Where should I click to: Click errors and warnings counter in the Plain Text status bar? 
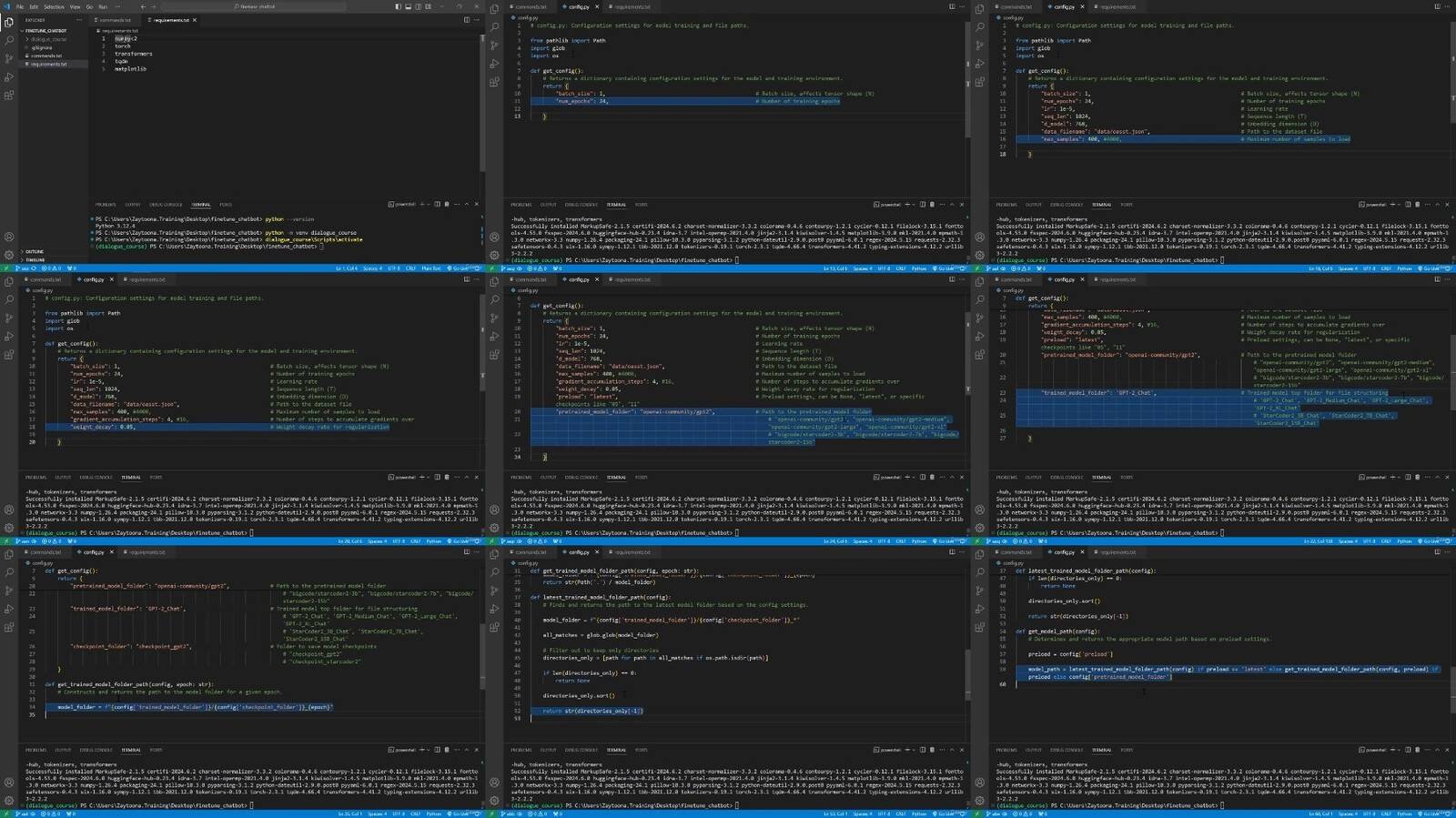click(51, 268)
